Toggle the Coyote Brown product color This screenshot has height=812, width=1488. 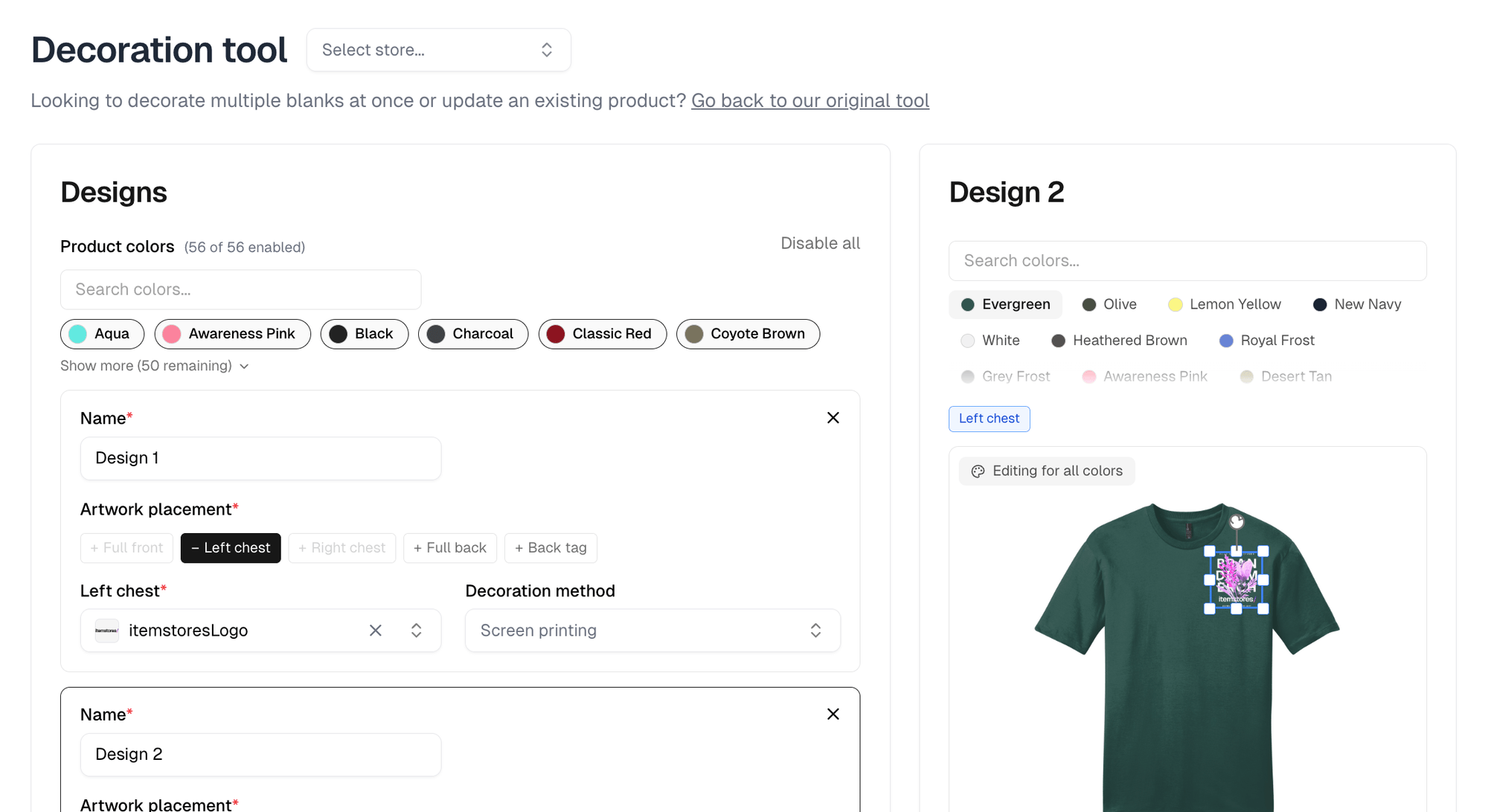point(748,334)
